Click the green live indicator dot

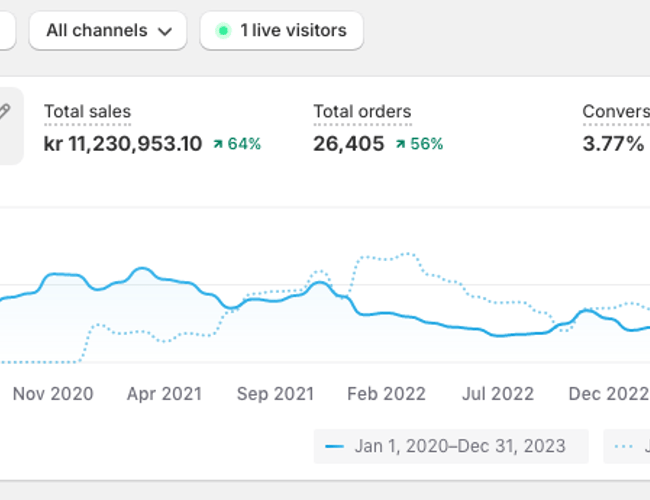pos(223,31)
